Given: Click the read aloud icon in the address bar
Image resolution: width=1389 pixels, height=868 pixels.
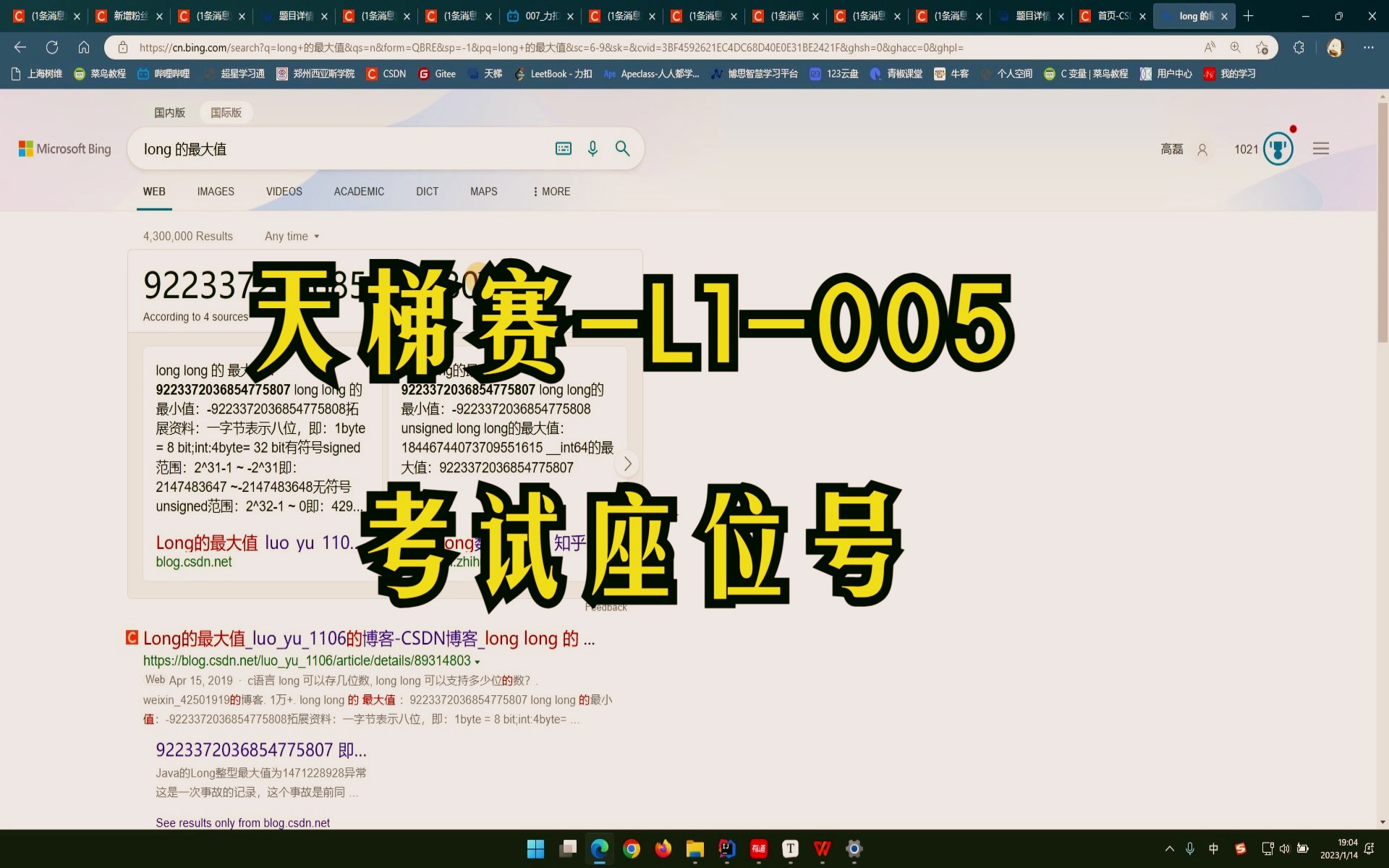Looking at the screenshot, I should tap(1209, 47).
